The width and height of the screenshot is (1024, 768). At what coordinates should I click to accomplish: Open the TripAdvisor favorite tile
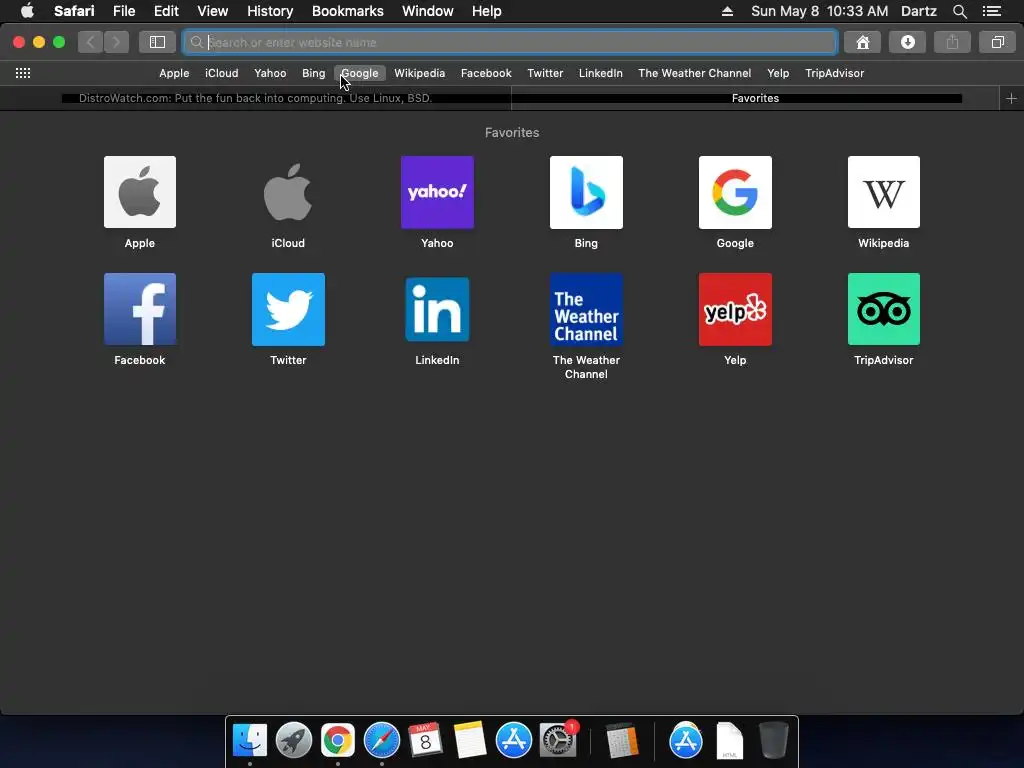pyautogui.click(x=884, y=309)
